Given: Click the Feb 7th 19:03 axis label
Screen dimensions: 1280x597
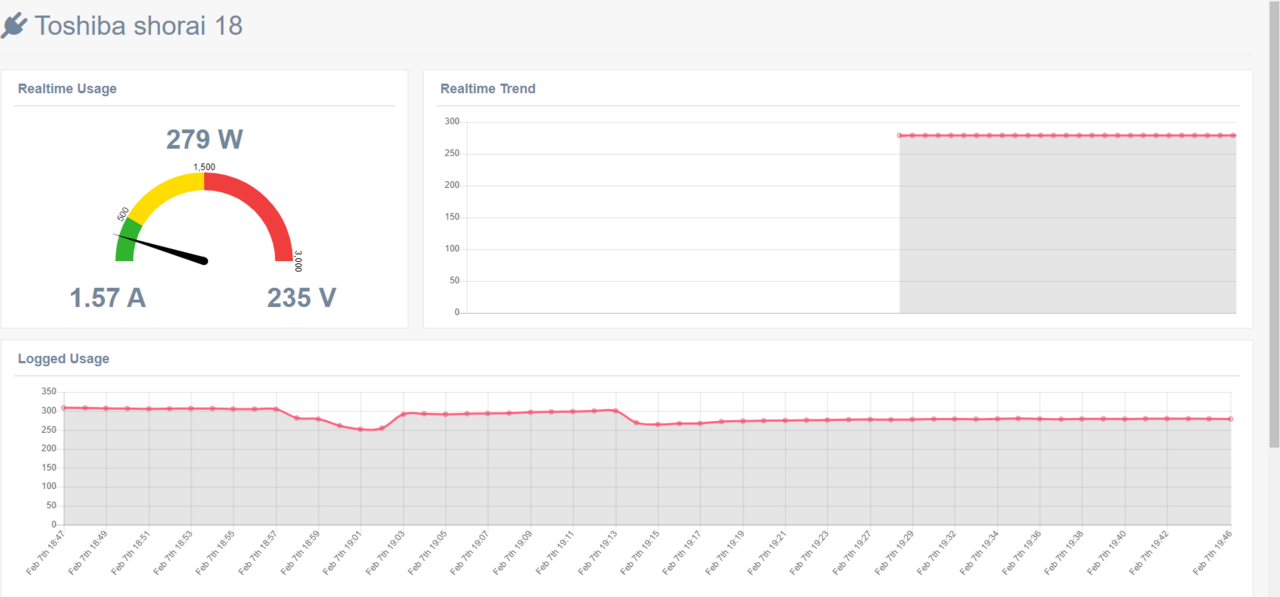Looking at the screenshot, I should [386, 552].
